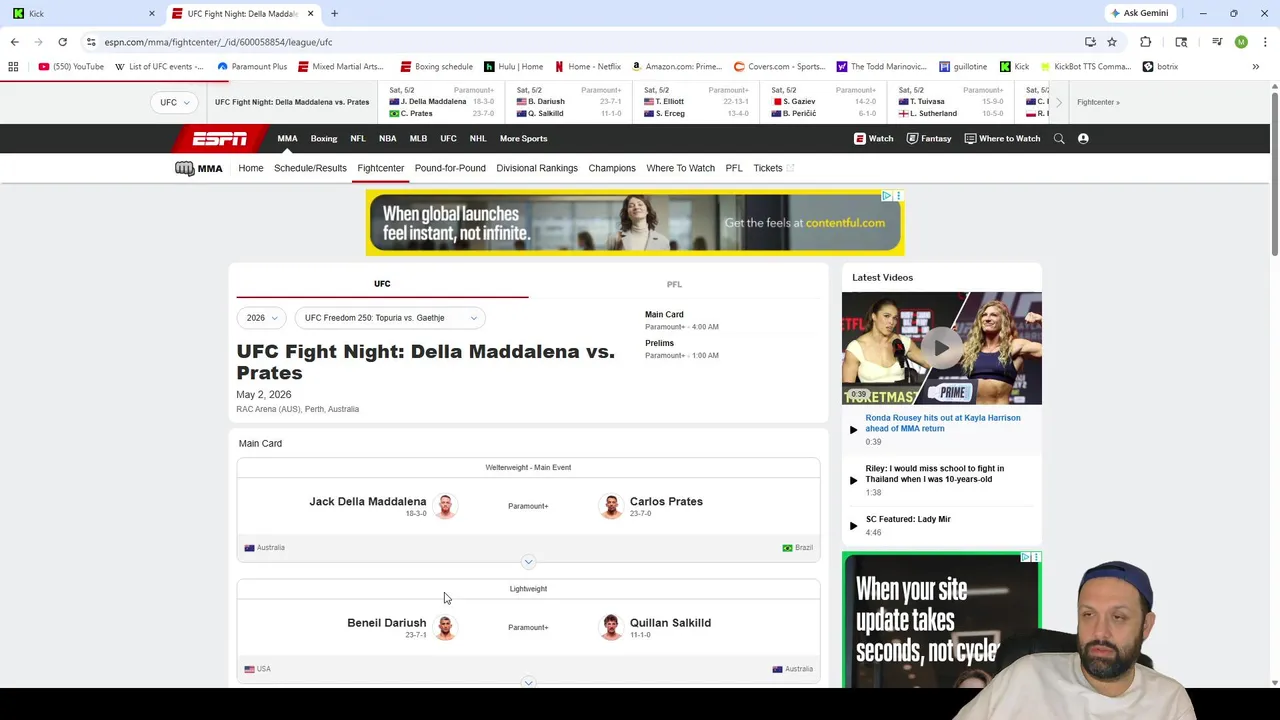Switch to the PFL tab
Image resolution: width=1280 pixels, height=720 pixels.
tap(674, 284)
